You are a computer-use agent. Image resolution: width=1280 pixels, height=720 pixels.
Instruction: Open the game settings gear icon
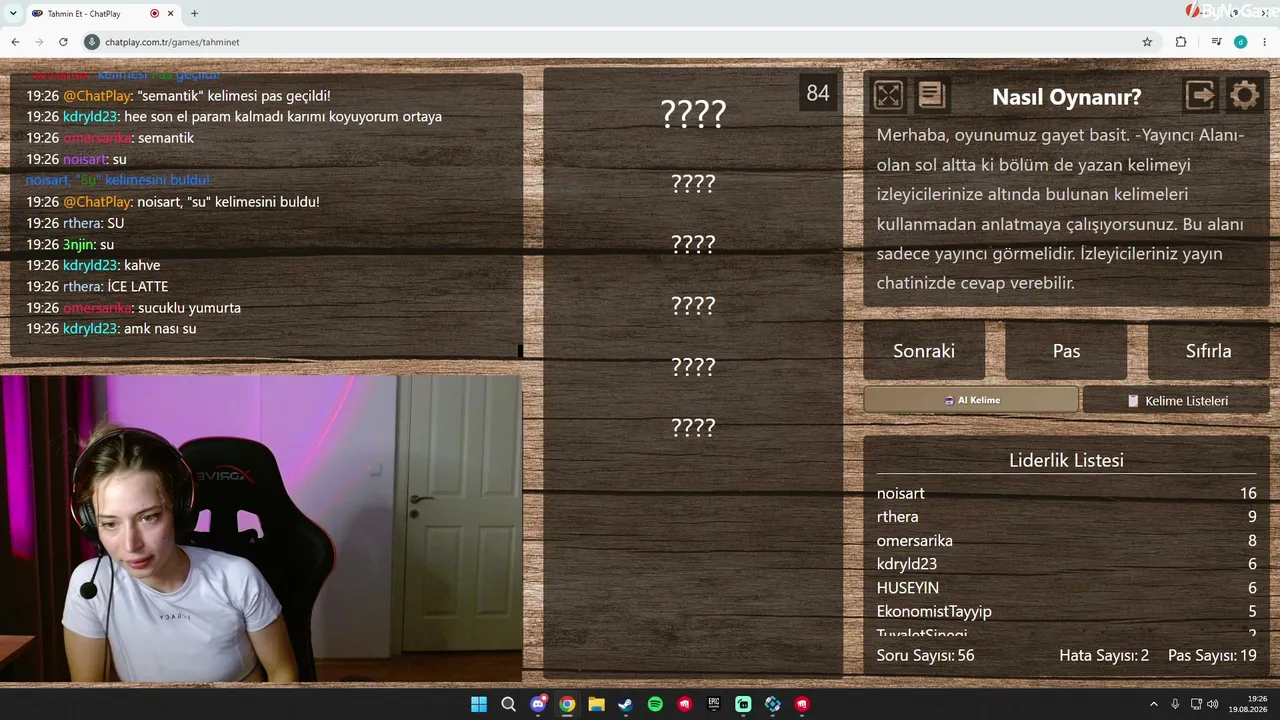point(1244,95)
